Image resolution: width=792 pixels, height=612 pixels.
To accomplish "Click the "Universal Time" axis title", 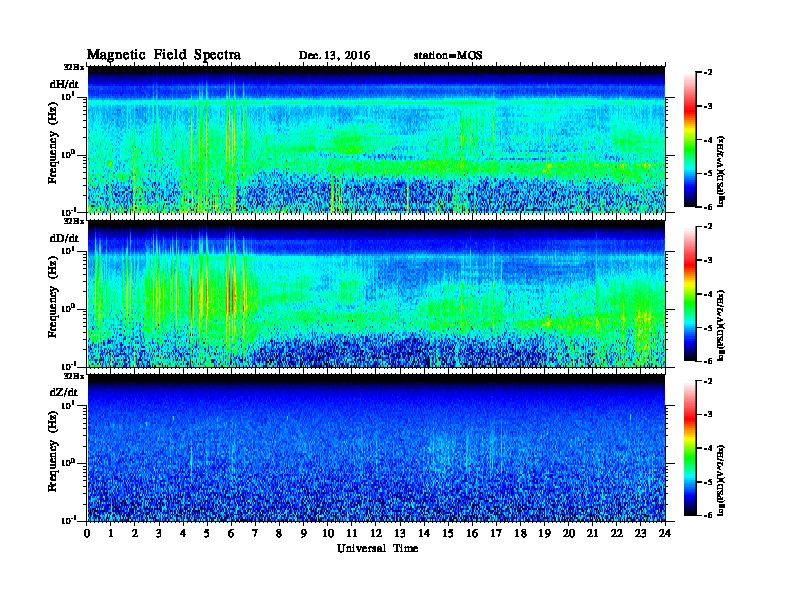I will coord(377,549).
